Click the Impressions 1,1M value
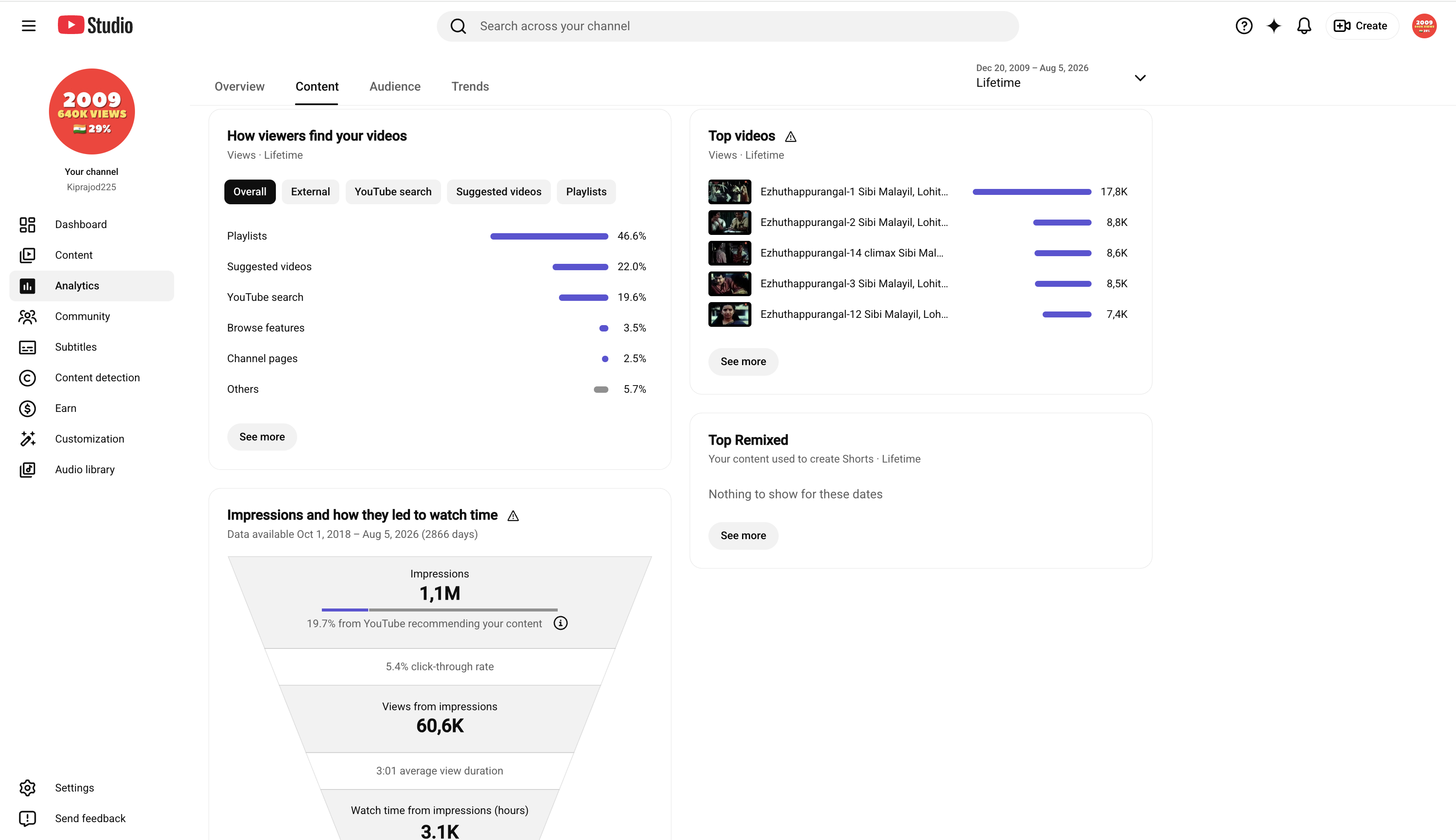This screenshot has height=840, width=1456. [x=440, y=594]
